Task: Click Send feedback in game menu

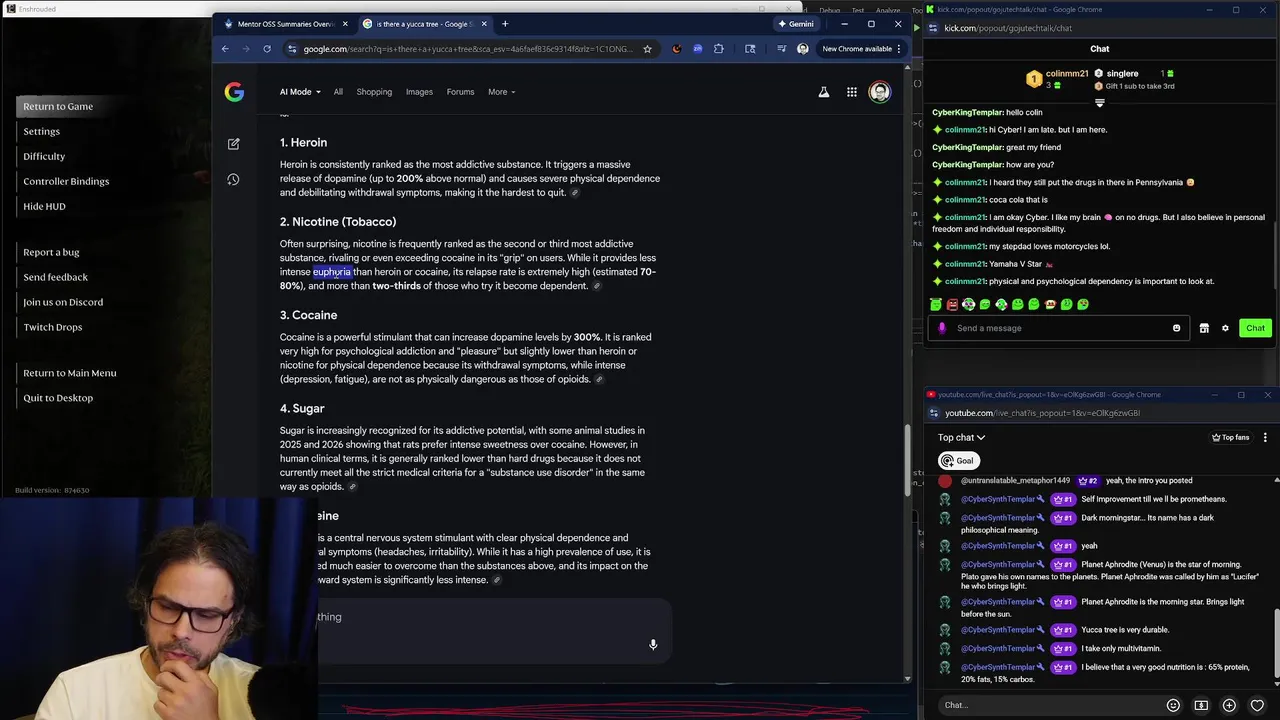Action: (55, 277)
